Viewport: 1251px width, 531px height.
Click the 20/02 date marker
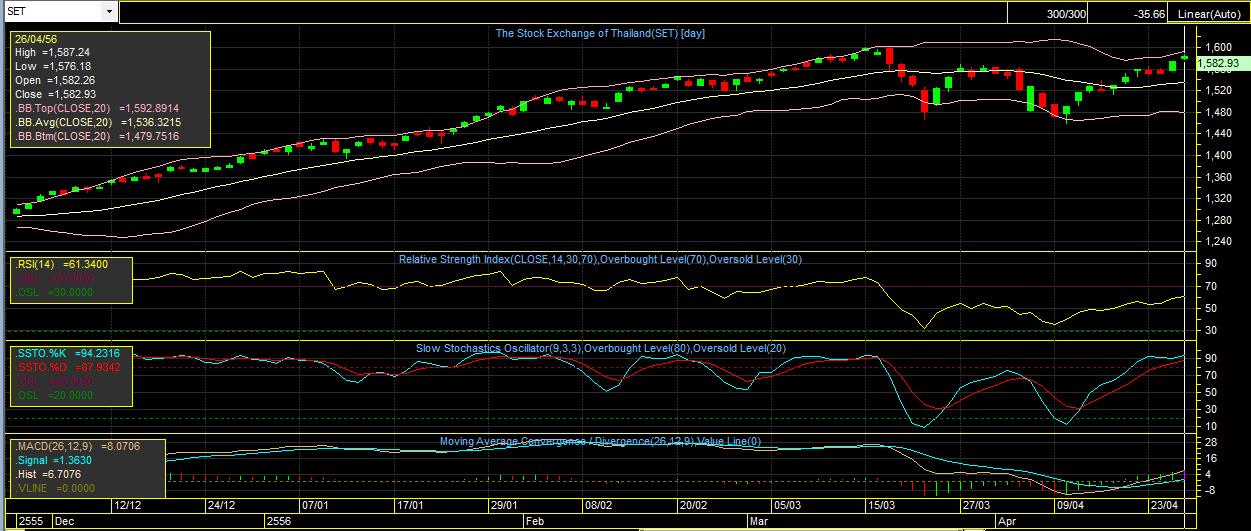click(692, 506)
